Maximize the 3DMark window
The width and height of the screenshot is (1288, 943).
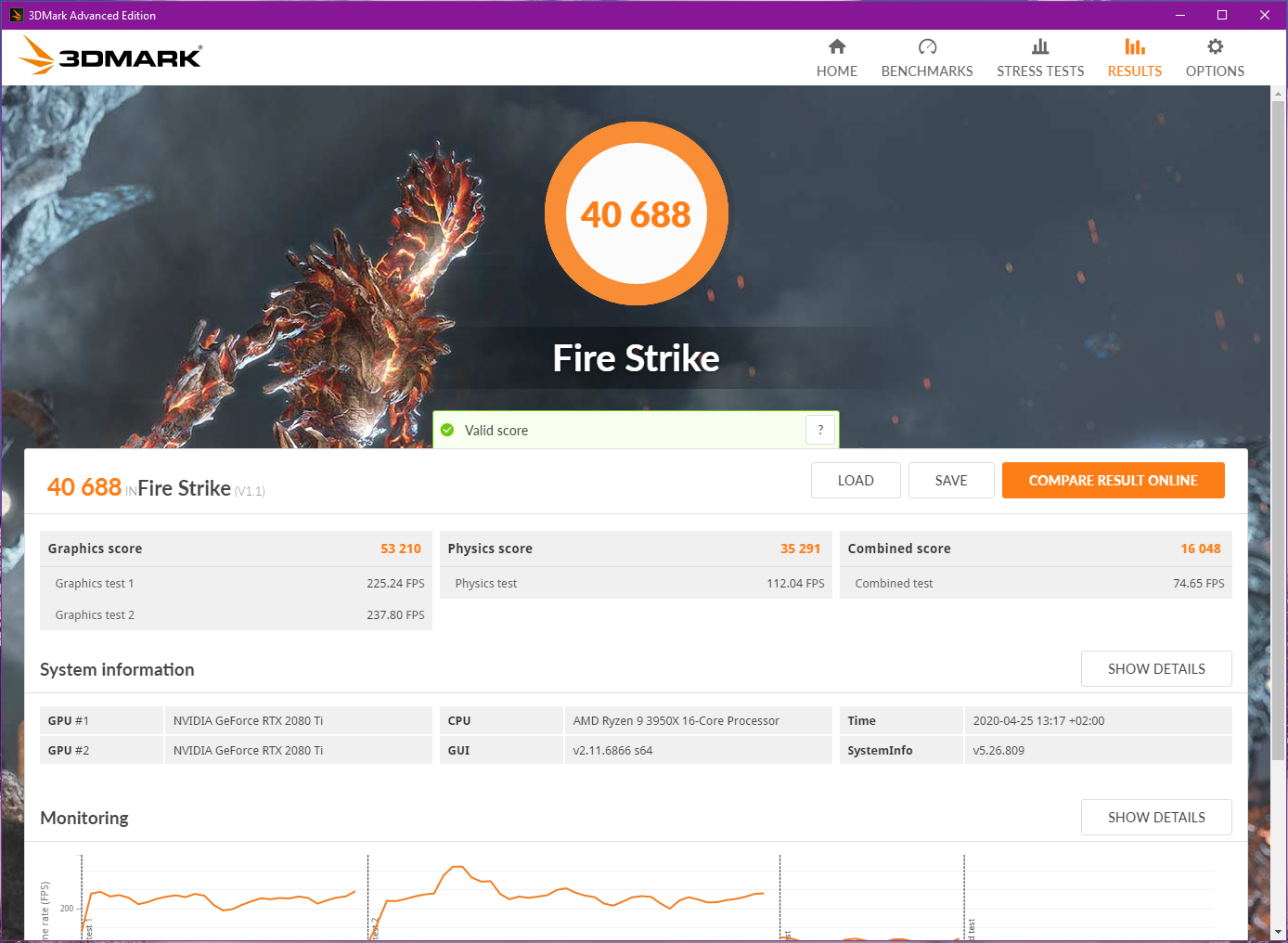1222,15
